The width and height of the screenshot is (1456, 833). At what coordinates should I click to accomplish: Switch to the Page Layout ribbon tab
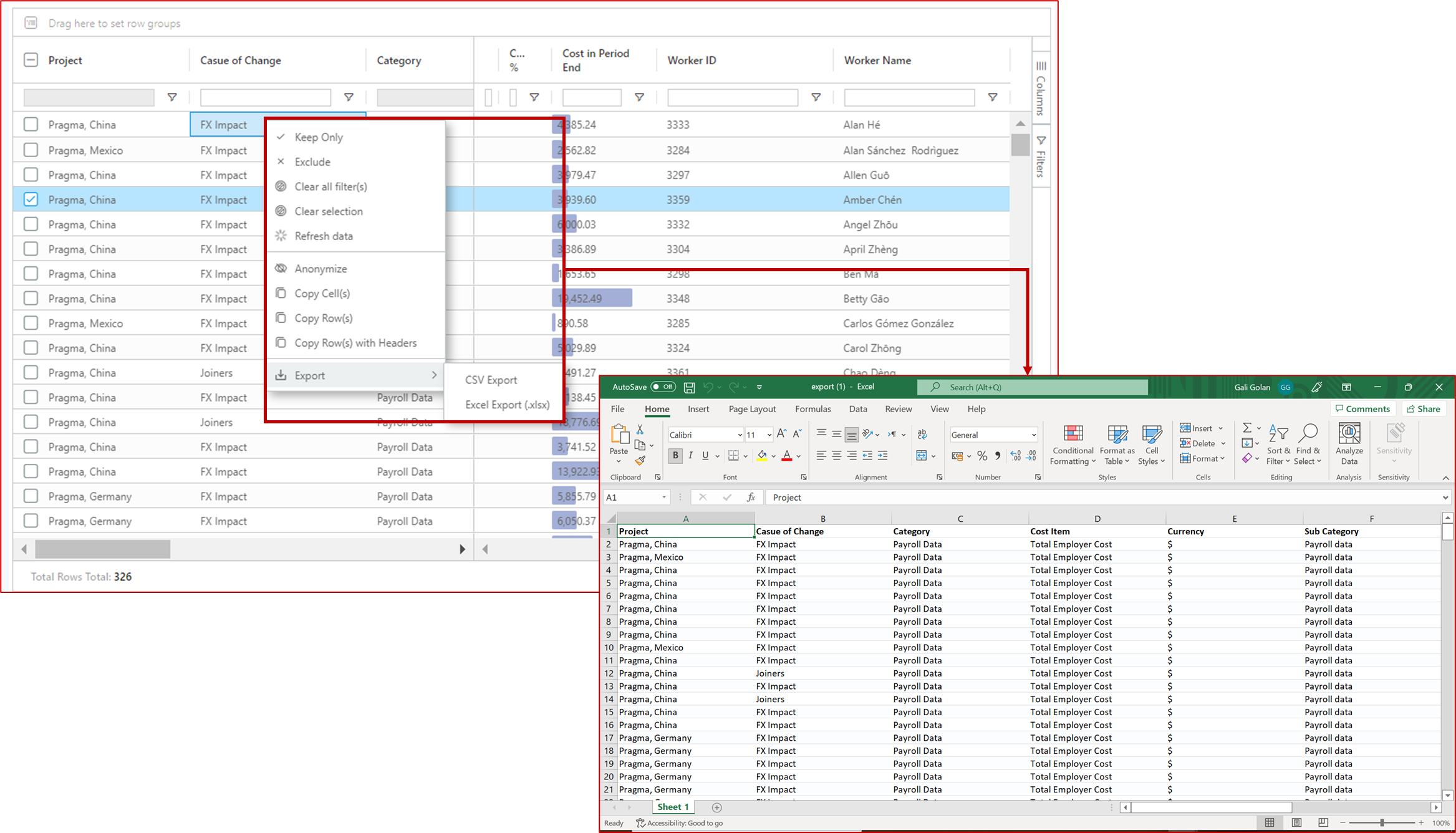tap(752, 409)
